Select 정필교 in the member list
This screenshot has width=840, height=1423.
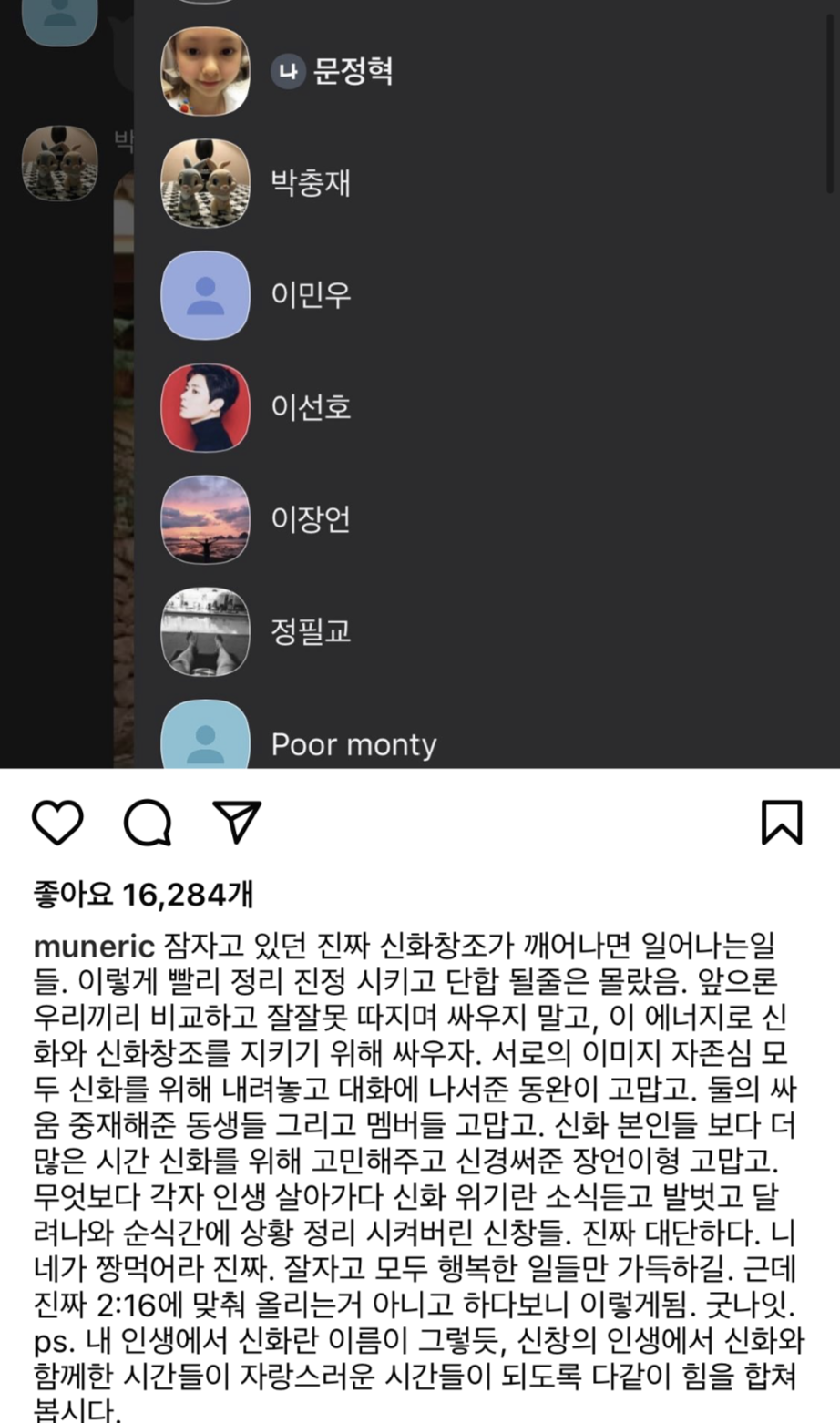487,631
